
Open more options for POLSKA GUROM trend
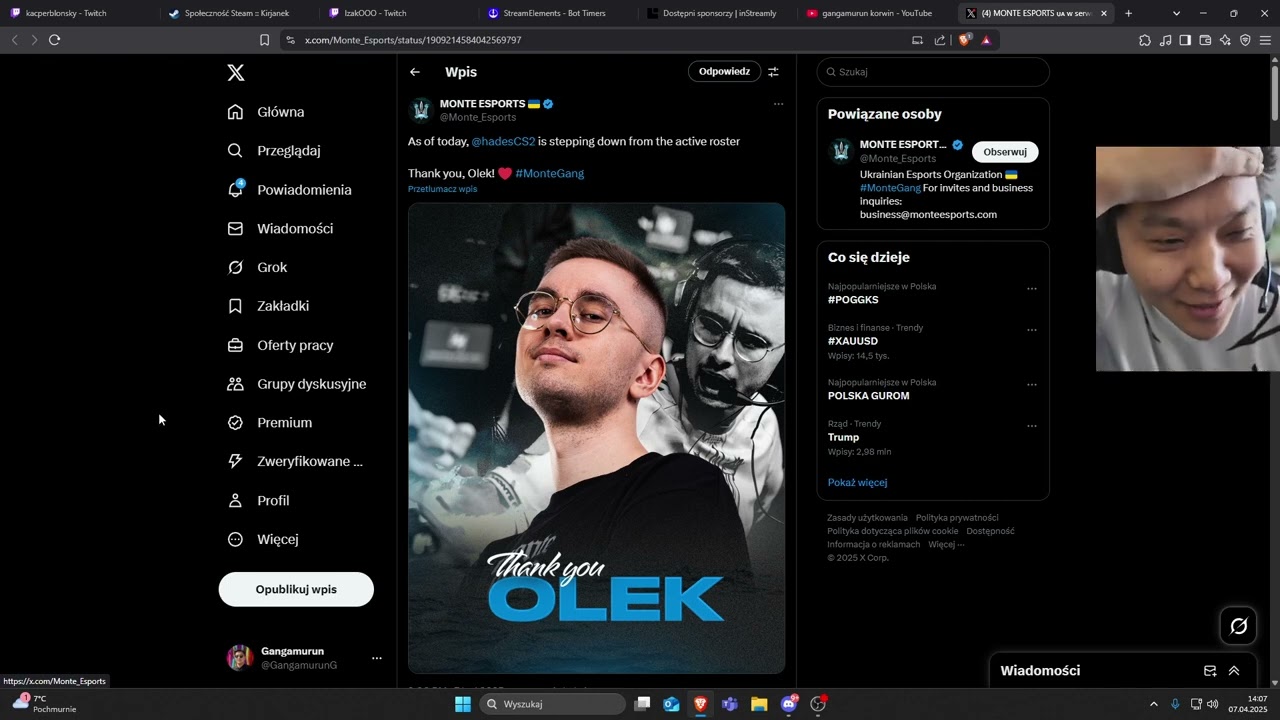1032,385
